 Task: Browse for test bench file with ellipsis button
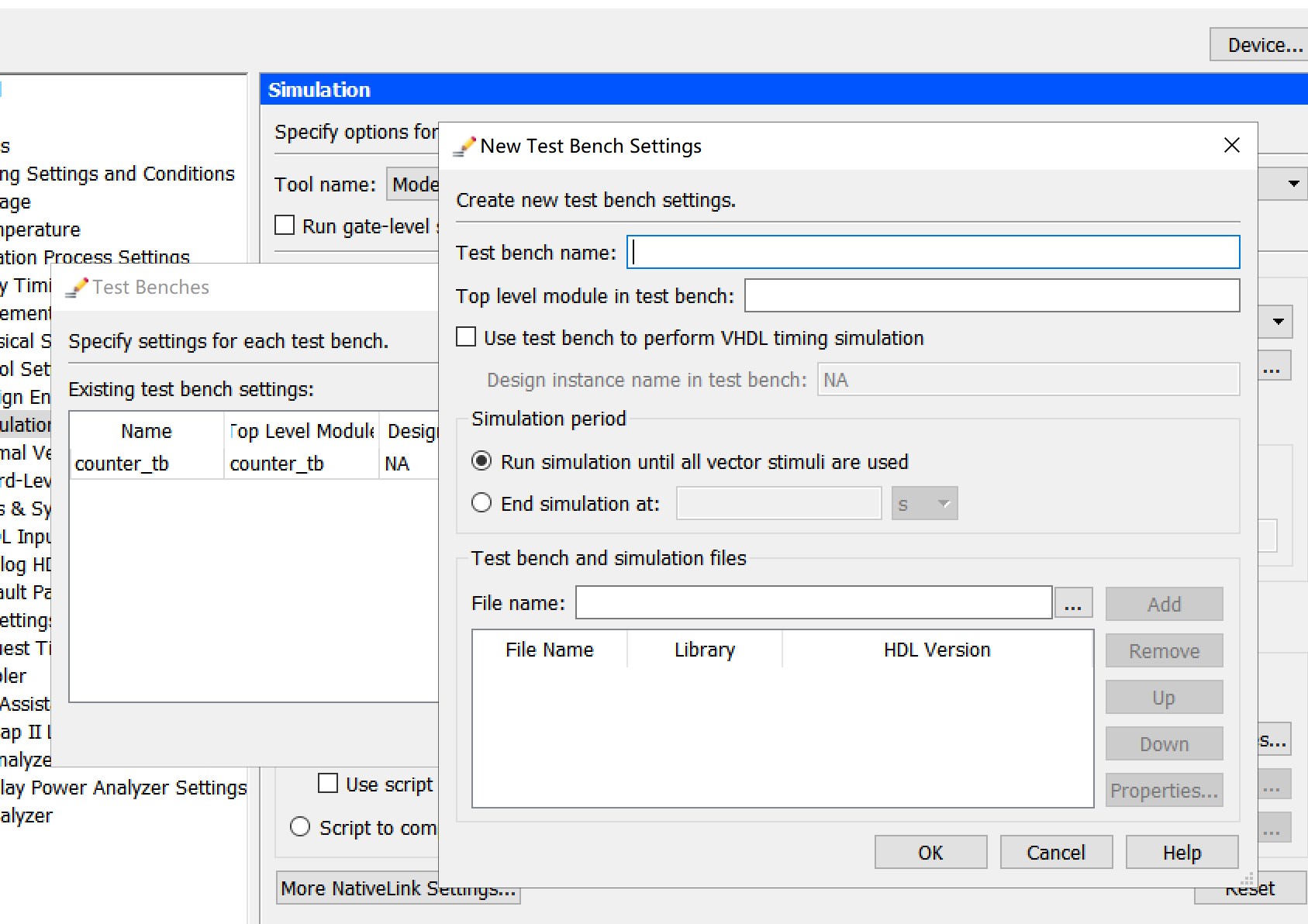click(1073, 603)
